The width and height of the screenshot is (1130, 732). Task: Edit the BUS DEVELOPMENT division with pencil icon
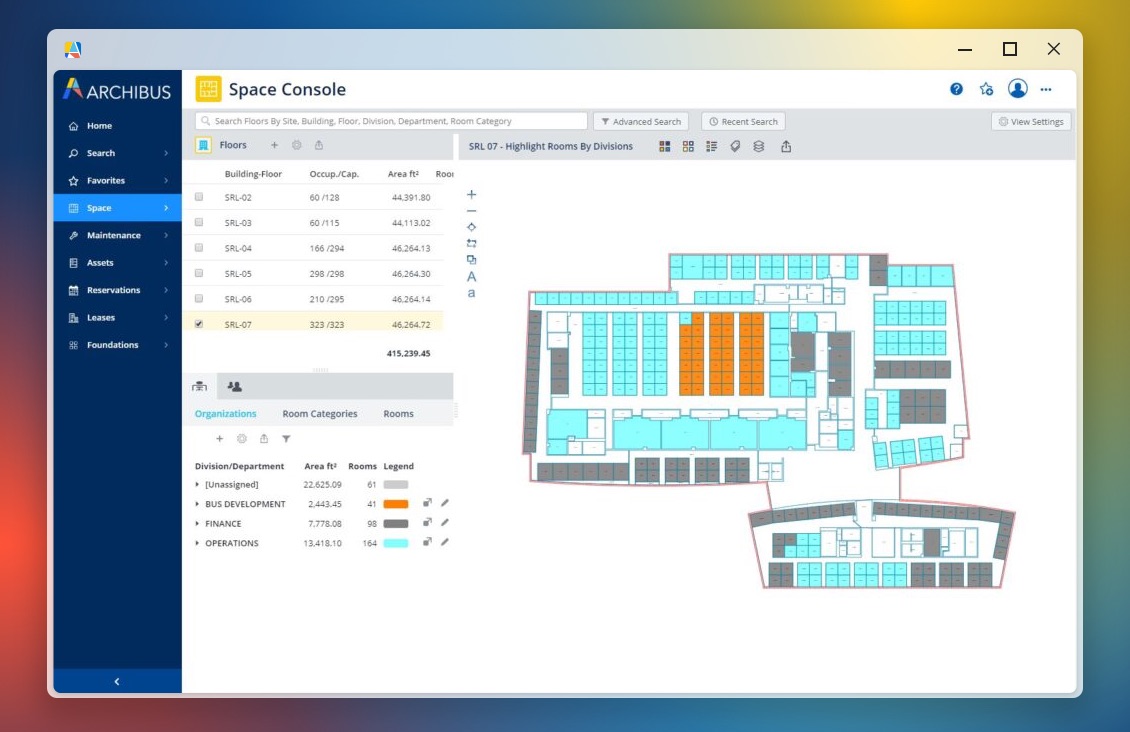pyautogui.click(x=445, y=504)
